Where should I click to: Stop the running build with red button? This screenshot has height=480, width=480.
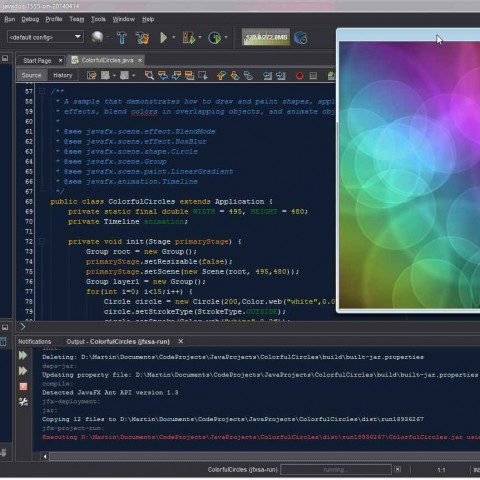(23, 387)
